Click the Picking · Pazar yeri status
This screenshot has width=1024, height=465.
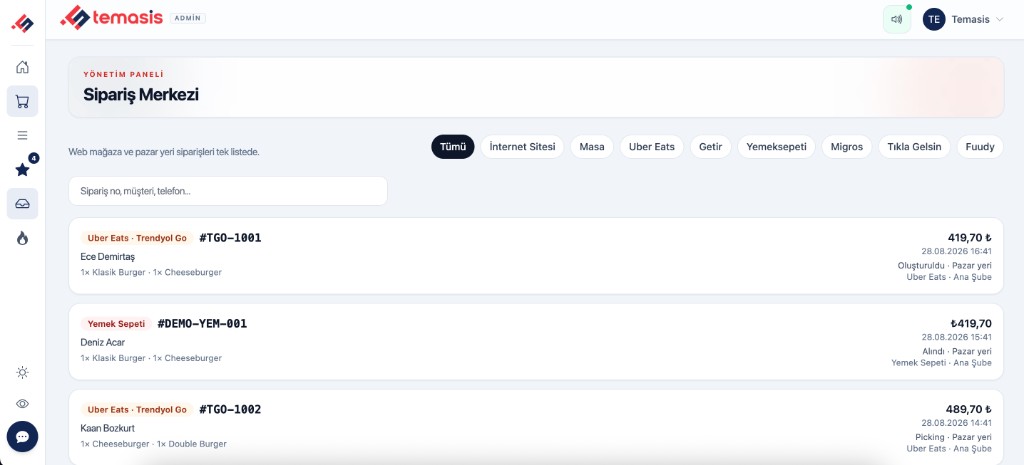pos(953,437)
